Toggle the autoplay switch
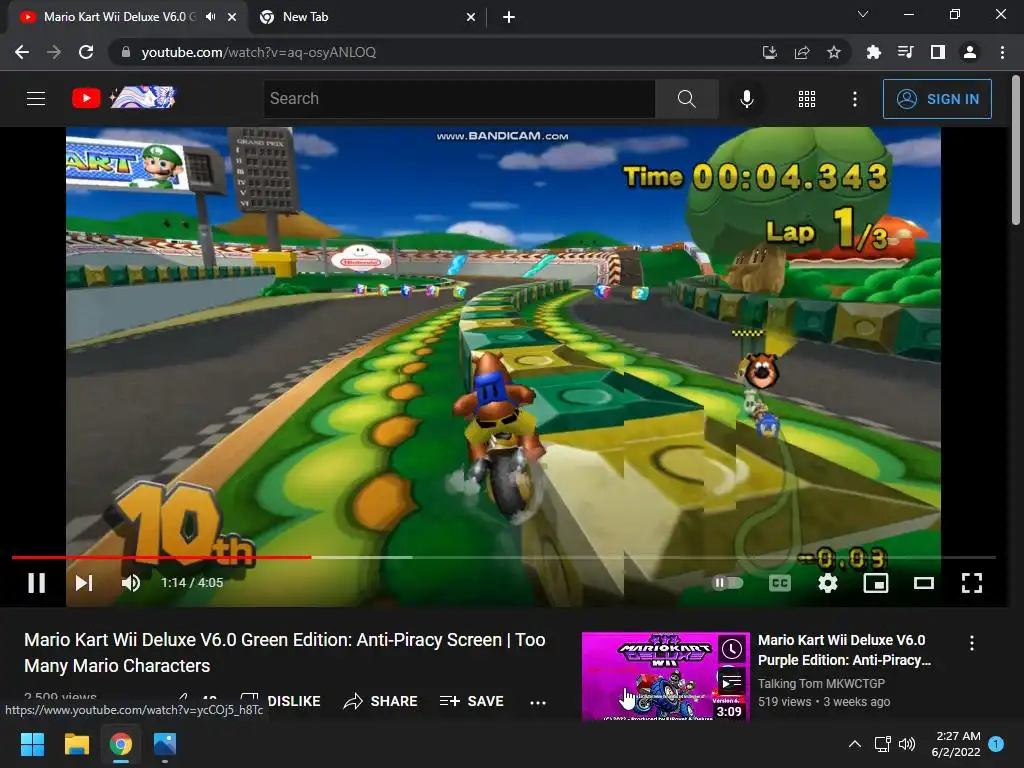The height and width of the screenshot is (768, 1024). pyautogui.click(x=728, y=583)
